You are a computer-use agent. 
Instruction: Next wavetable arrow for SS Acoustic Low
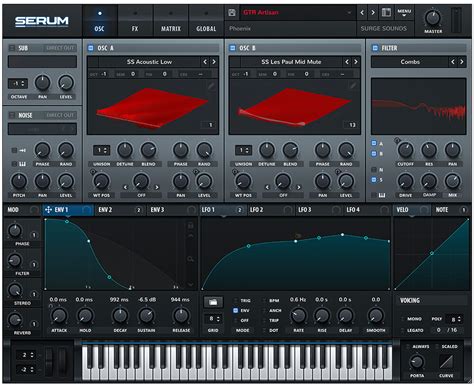point(214,62)
